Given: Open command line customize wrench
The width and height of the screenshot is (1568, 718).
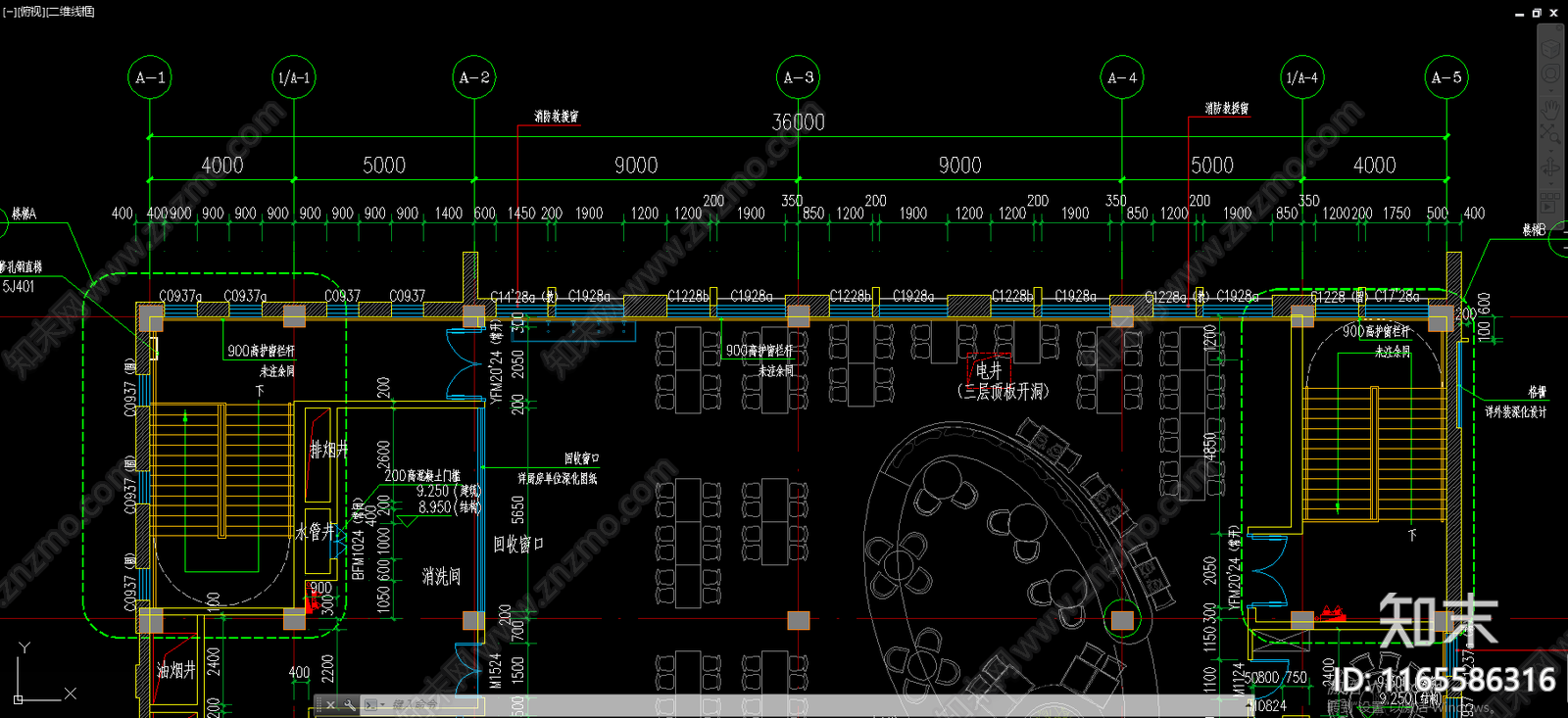Looking at the screenshot, I should (x=349, y=704).
